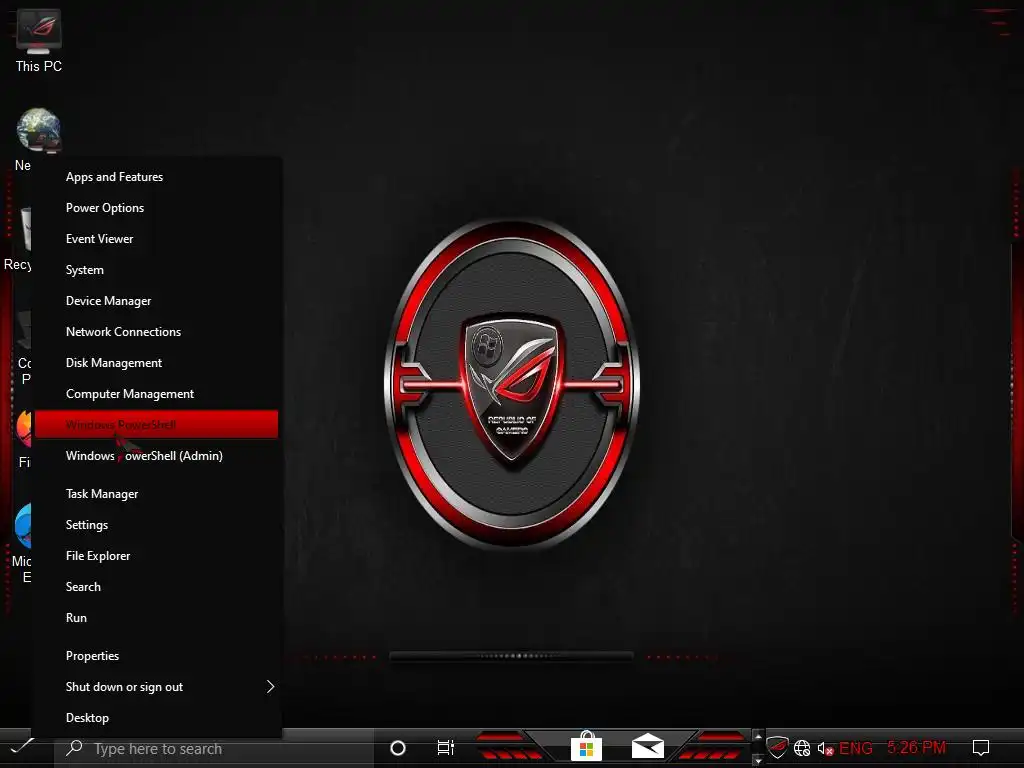Screen dimensions: 1024x768
Task: Open Settings from the menu
Action: pyautogui.click(x=157, y=525)
